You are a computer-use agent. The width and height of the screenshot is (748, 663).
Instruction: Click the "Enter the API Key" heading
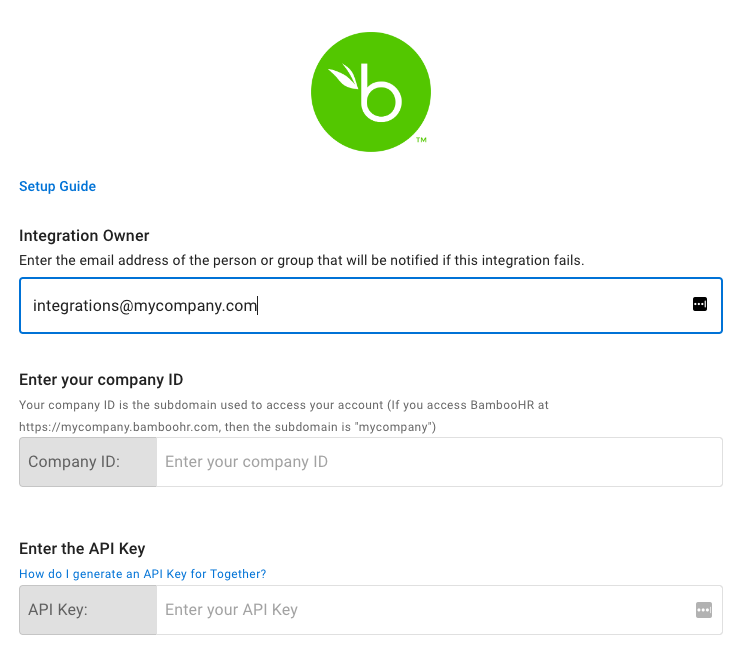point(83,548)
